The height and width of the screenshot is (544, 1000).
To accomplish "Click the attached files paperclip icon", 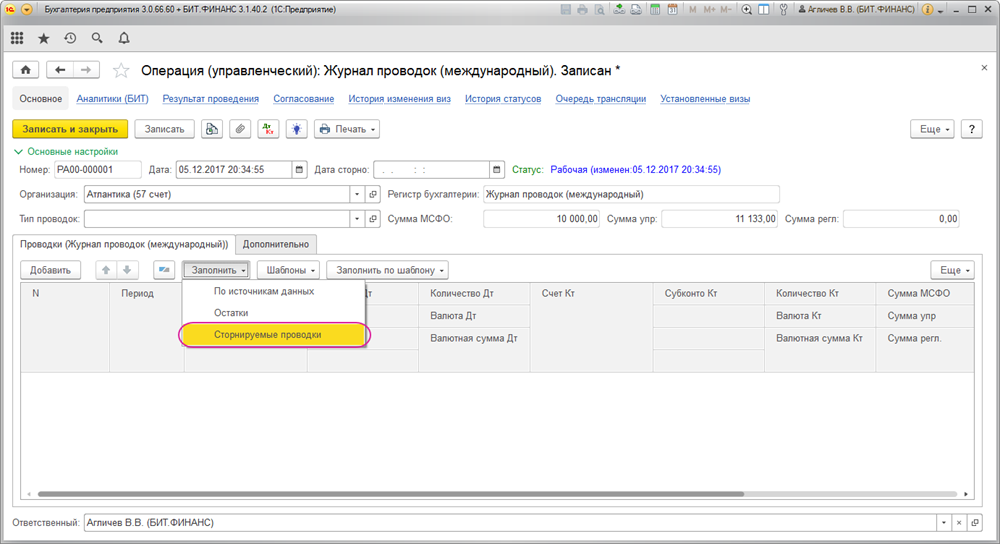I will point(240,129).
